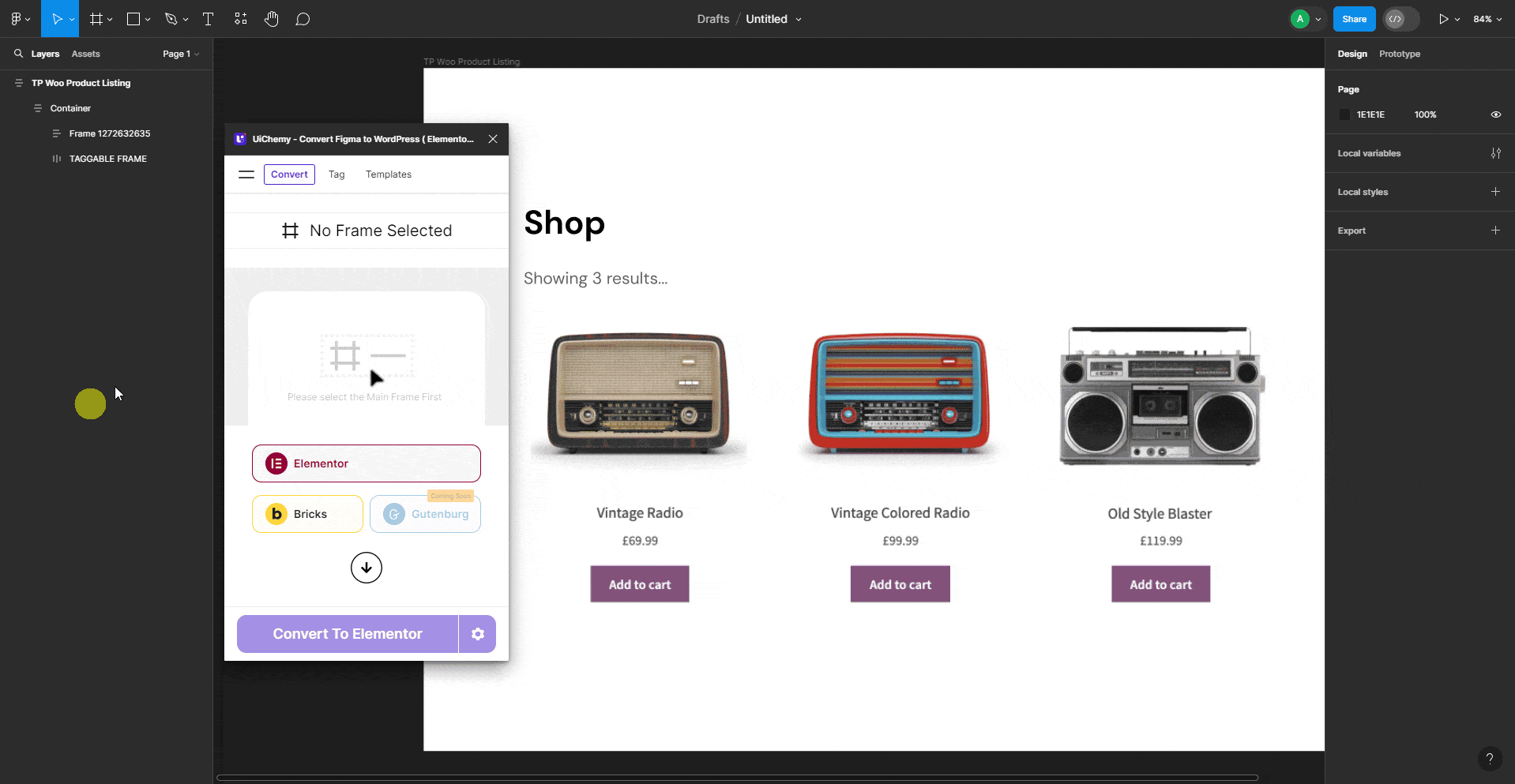Open the Page 1 dropdown
This screenshot has height=784, width=1515.
(180, 54)
